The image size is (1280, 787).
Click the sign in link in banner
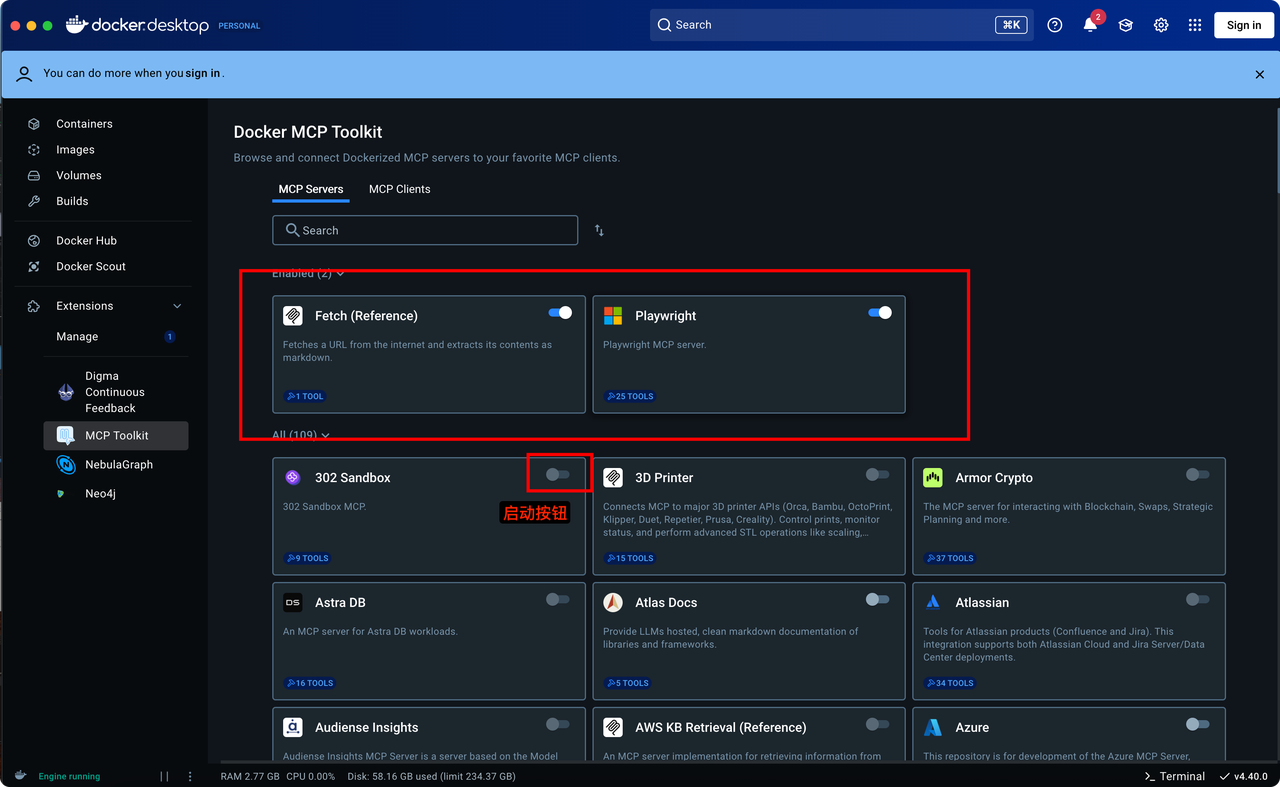[203, 73]
